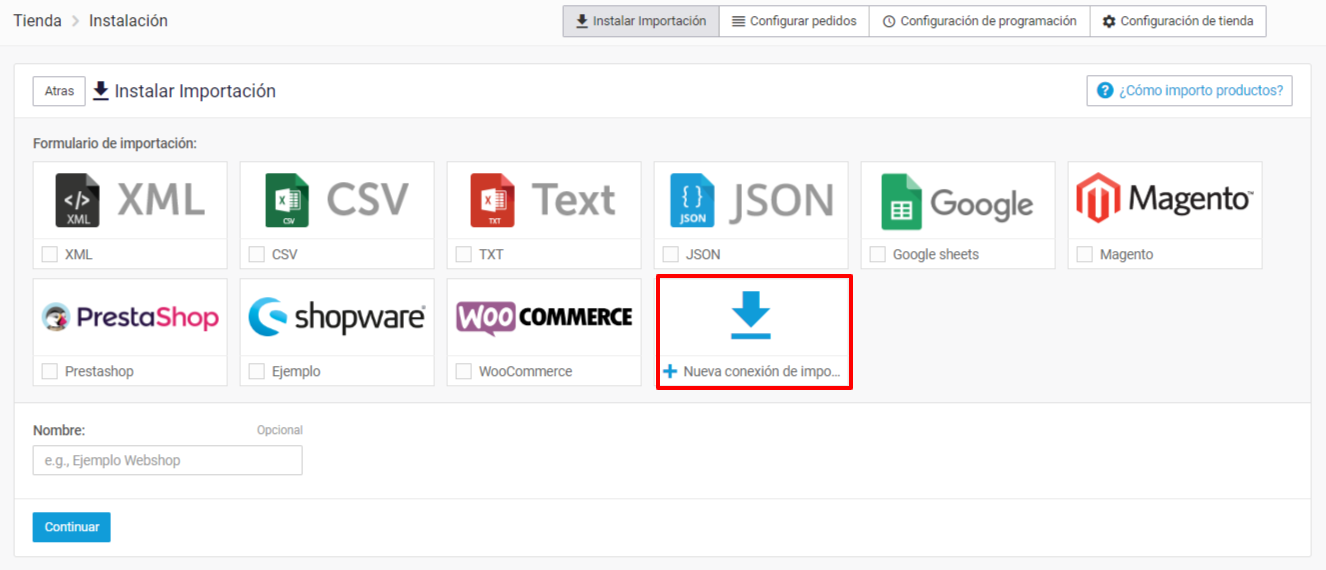Open the ¿Cómo importo productos? help link
The height and width of the screenshot is (570, 1326).
(x=1189, y=91)
